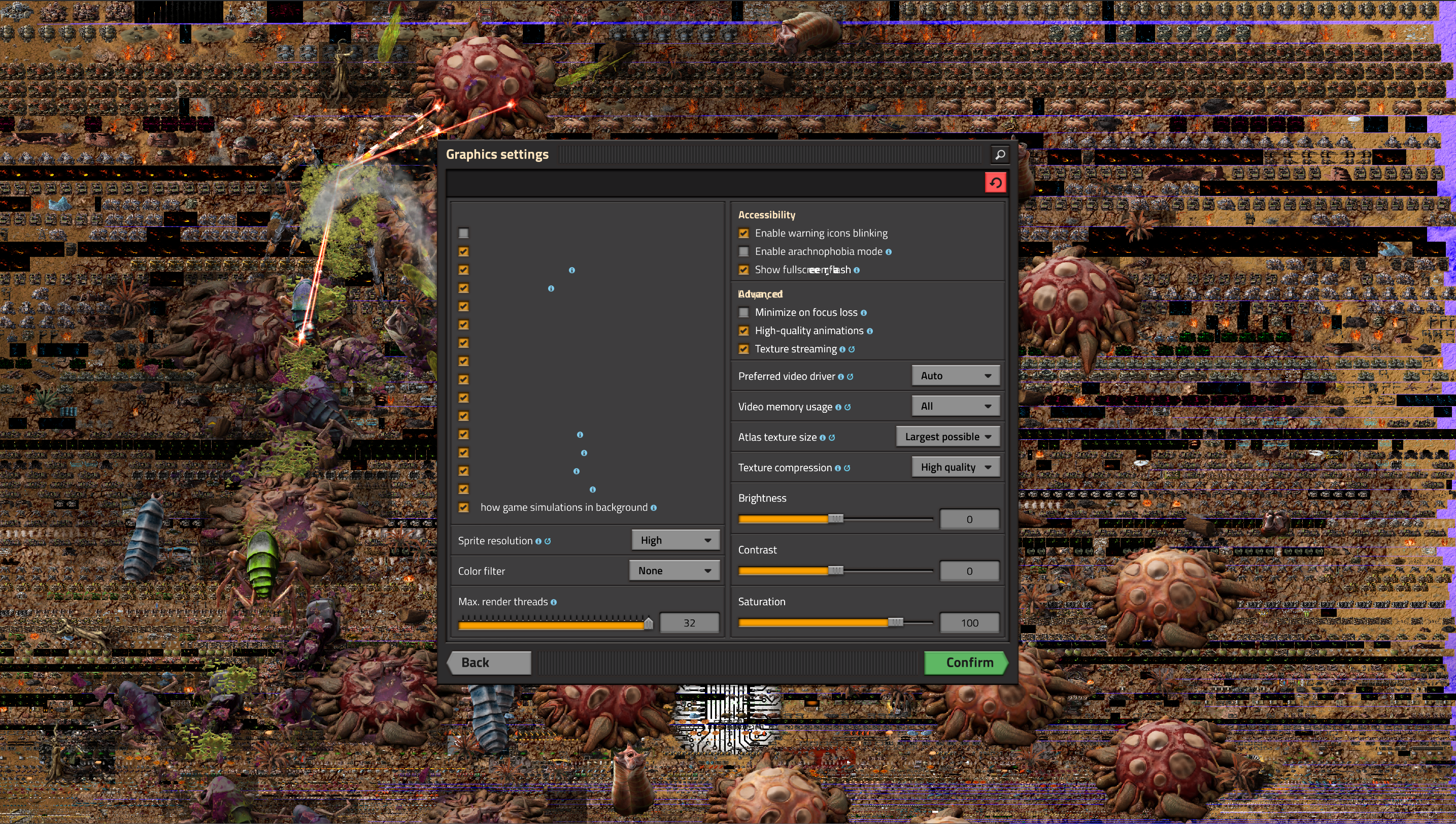Open Texture compression dropdown High quality
Screen dimensions: 1456x824
pyautogui.click(x=956, y=468)
